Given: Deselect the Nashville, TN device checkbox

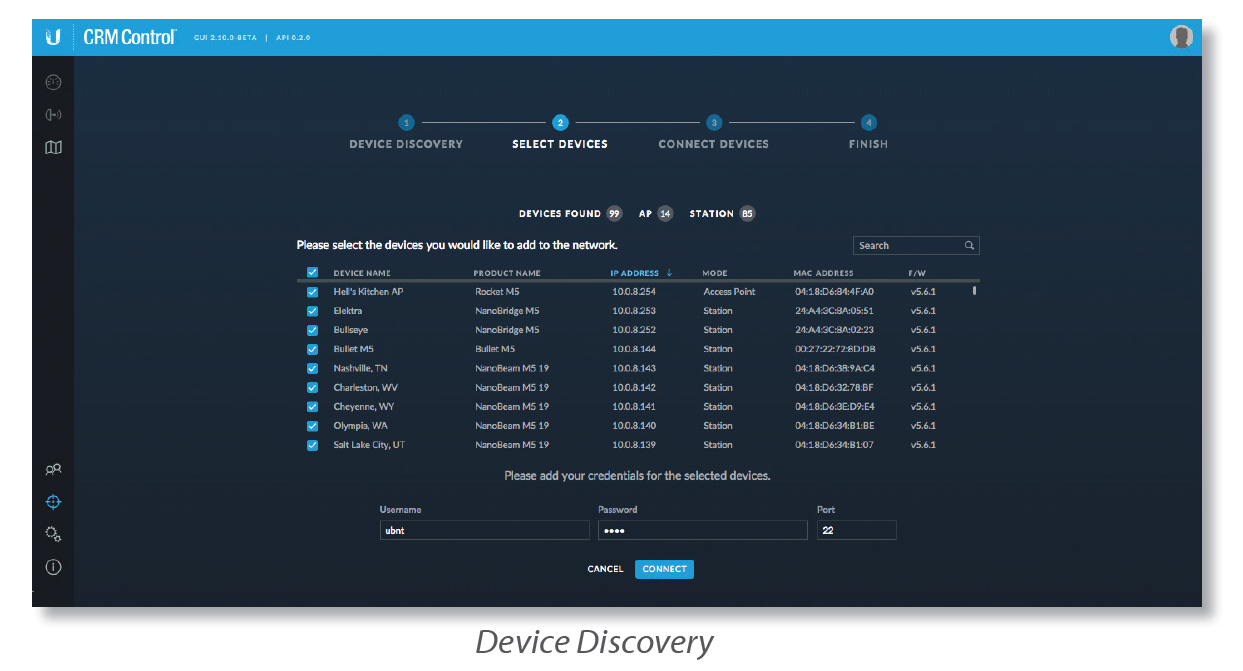Looking at the screenshot, I should [x=312, y=369].
